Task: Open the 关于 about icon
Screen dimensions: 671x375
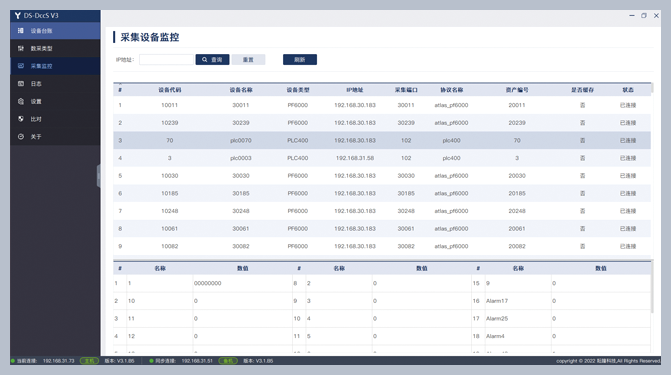Action: [21, 136]
